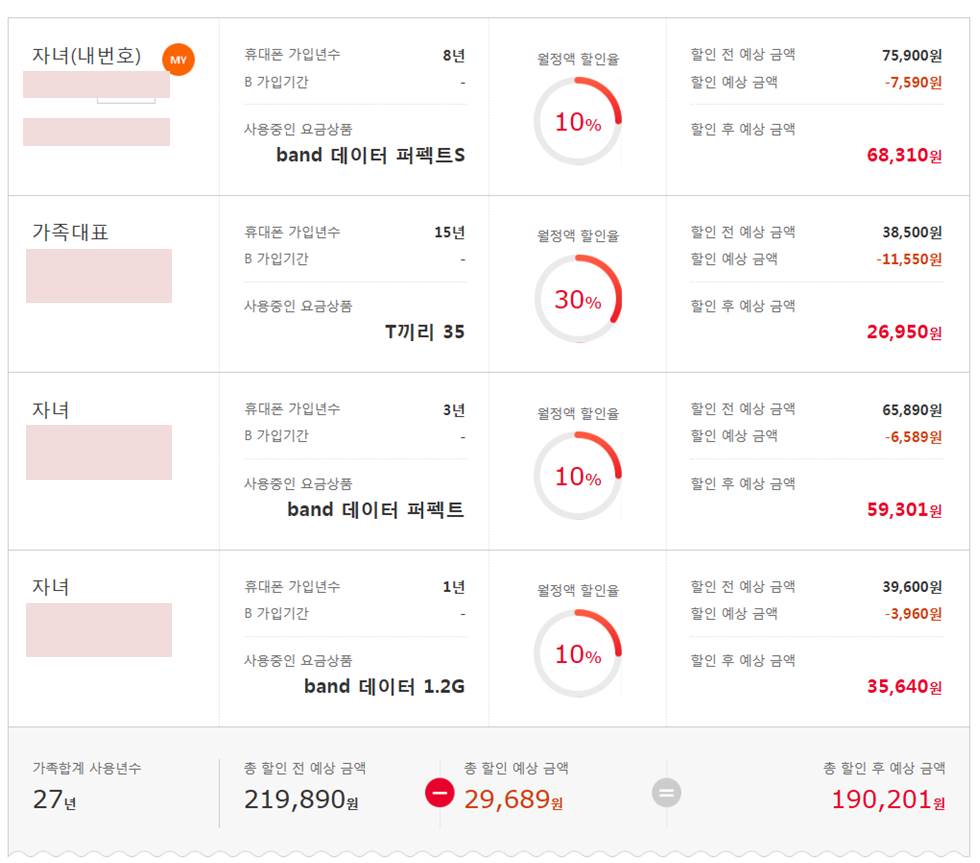Click the 10% gauge in the 3년 row
The width and height of the screenshot is (980, 863).
(x=578, y=477)
